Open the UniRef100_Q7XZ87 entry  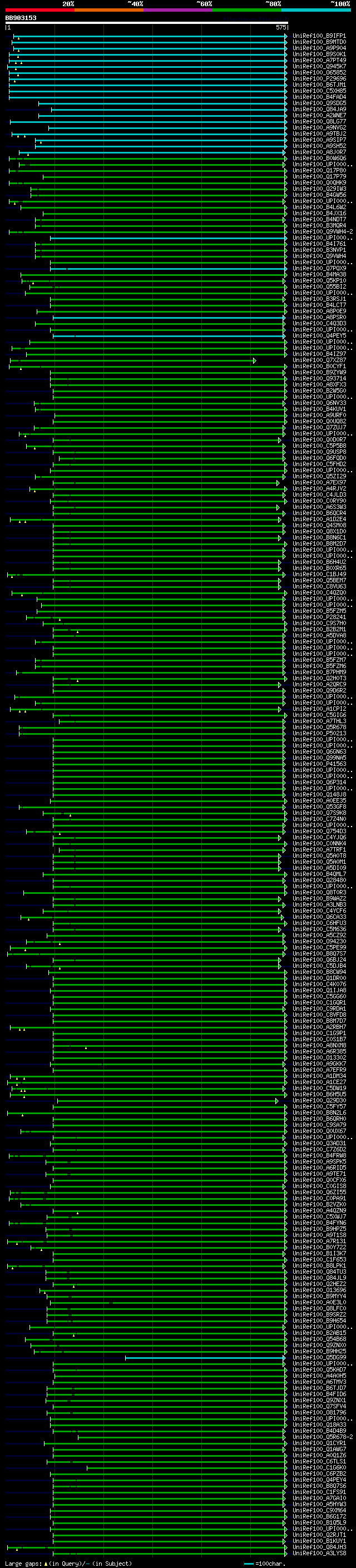319,360
